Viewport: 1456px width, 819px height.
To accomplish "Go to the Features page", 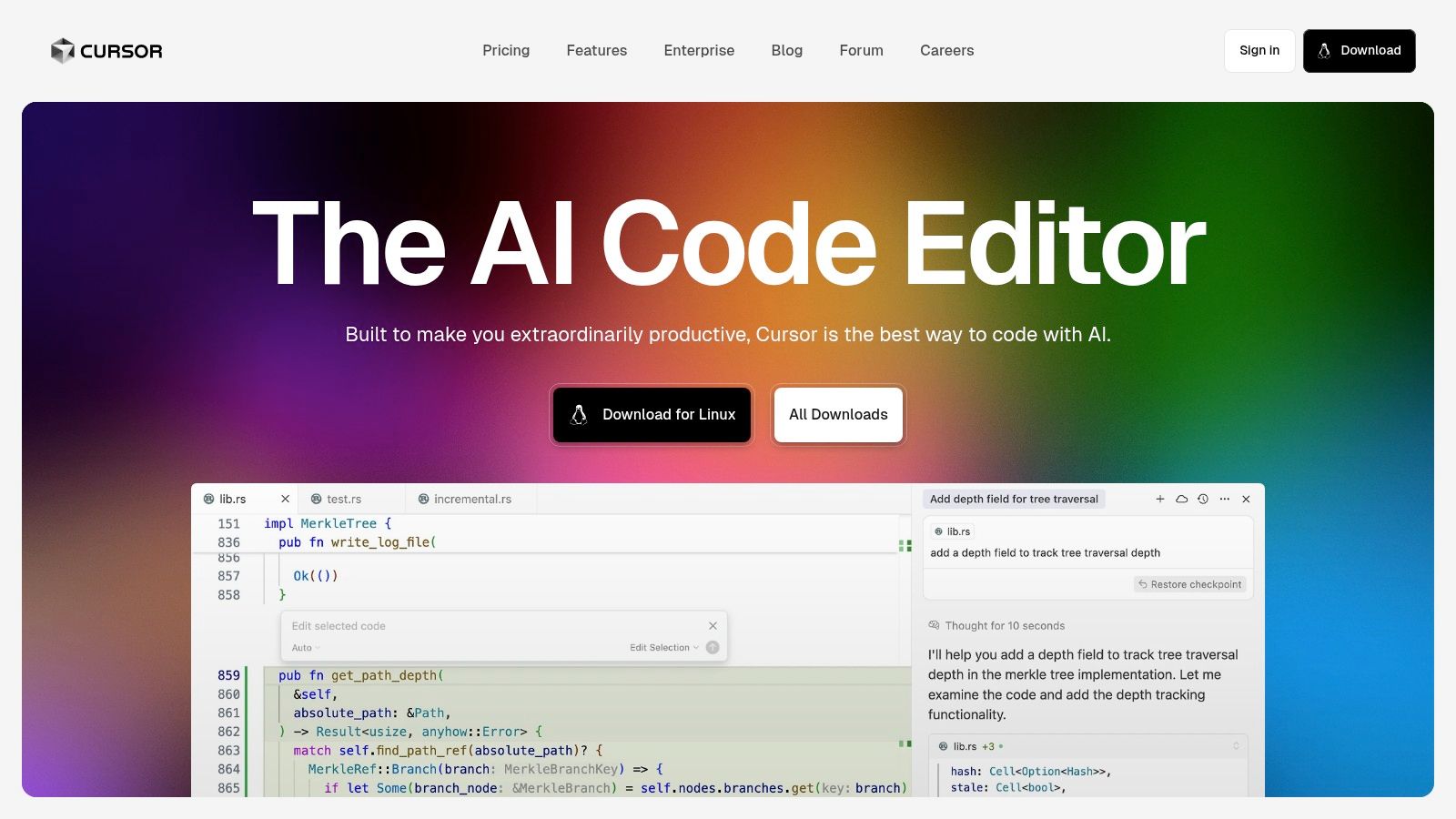I will [x=597, y=51].
